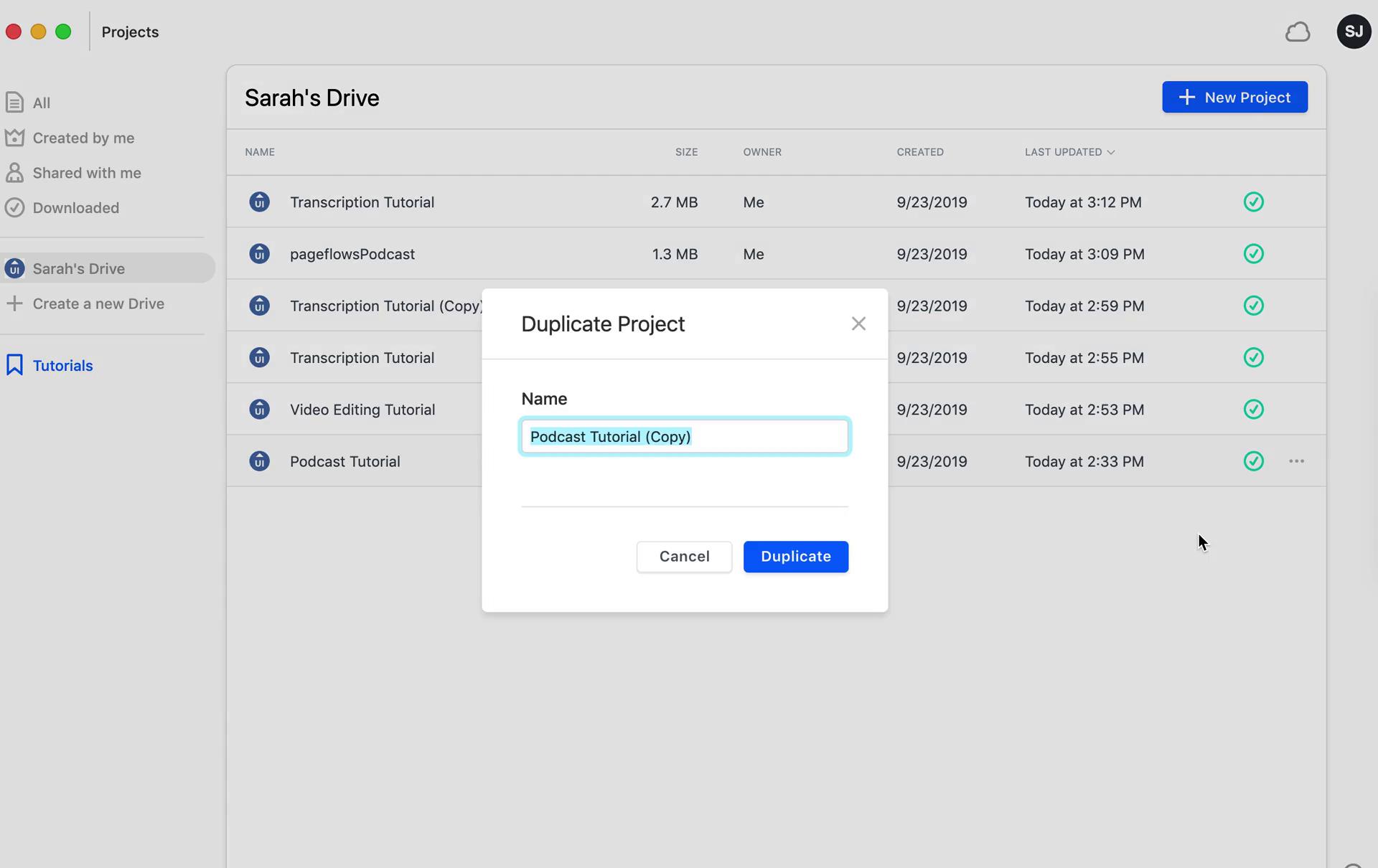Click synced checkmark for 3:09 PM row
Image resolution: width=1378 pixels, height=868 pixels.
pos(1253,254)
